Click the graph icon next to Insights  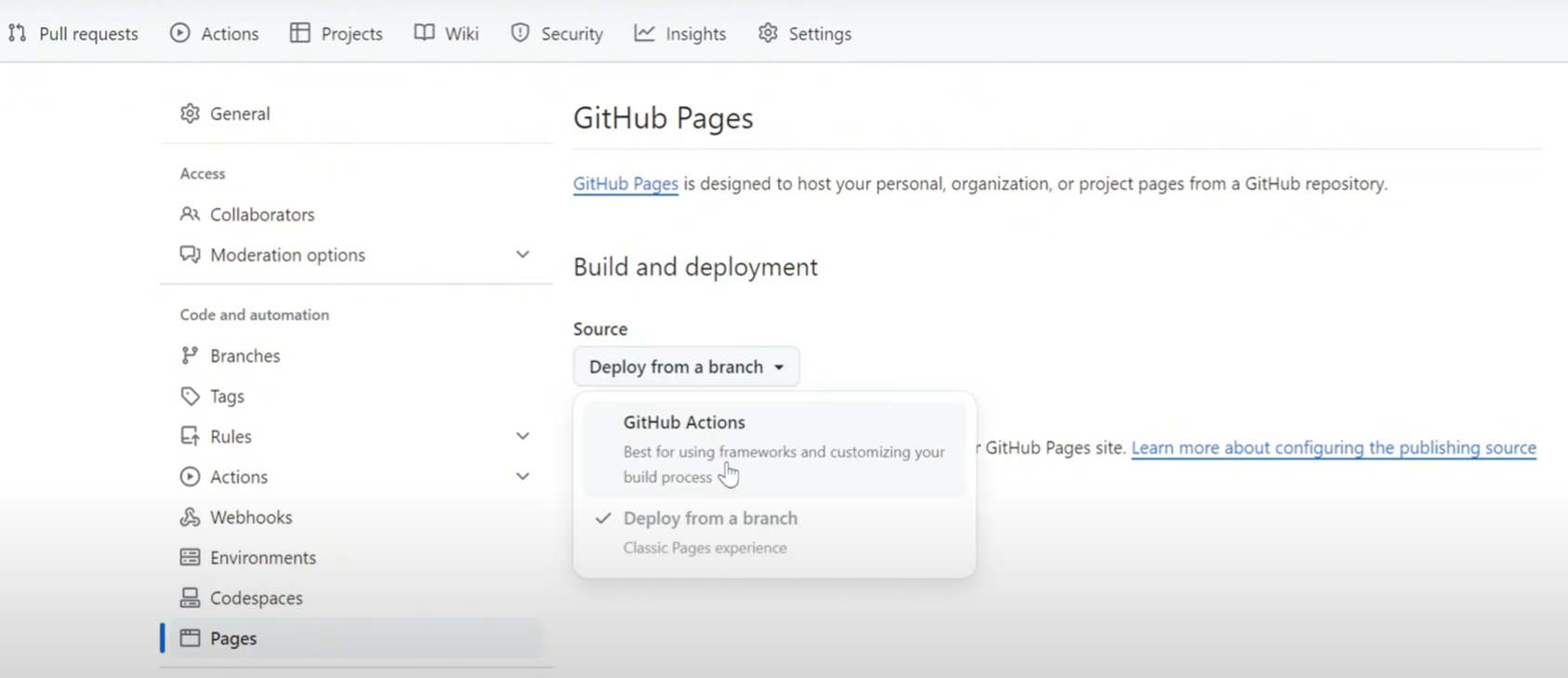point(645,33)
